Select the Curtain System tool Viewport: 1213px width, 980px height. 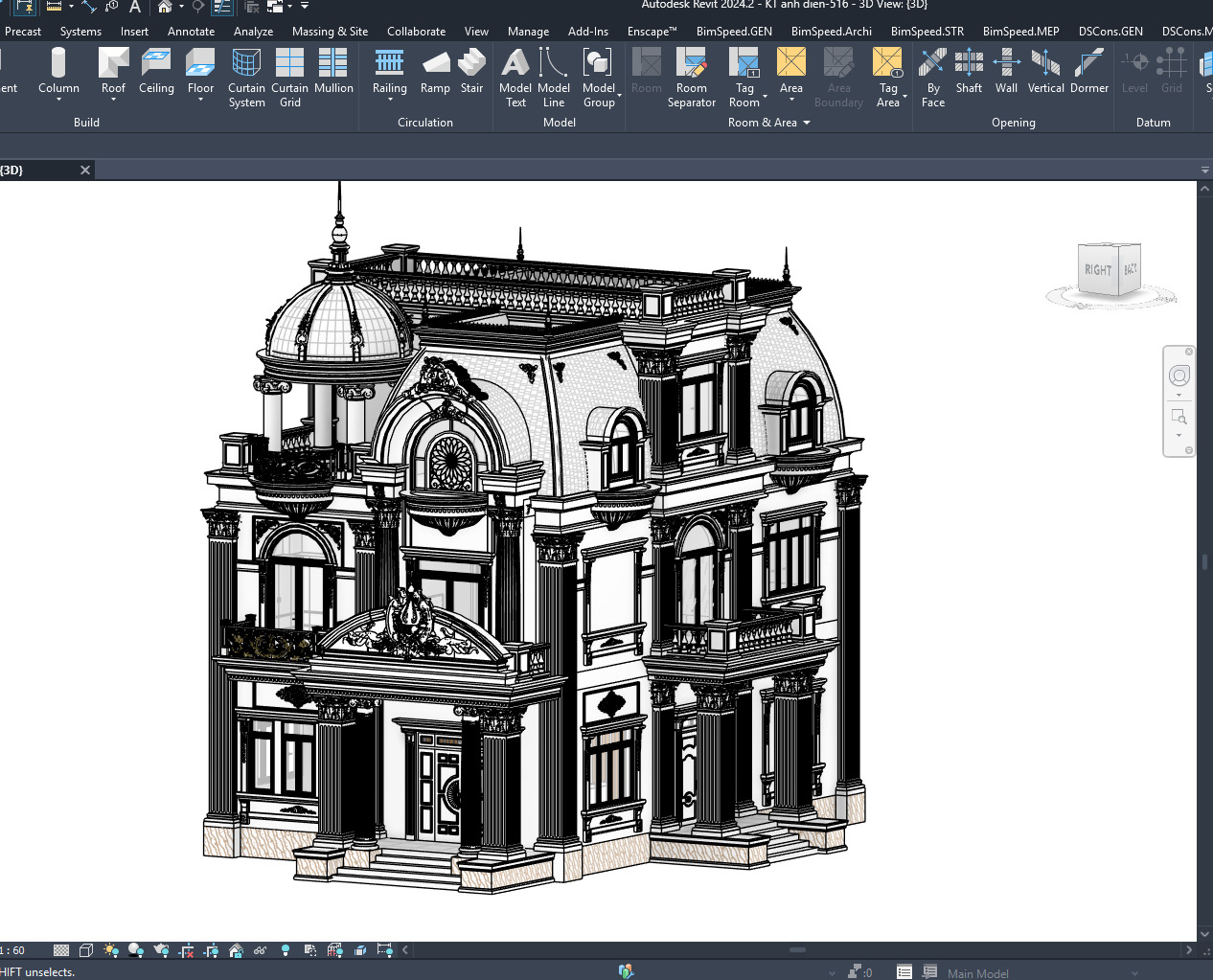[x=246, y=78]
